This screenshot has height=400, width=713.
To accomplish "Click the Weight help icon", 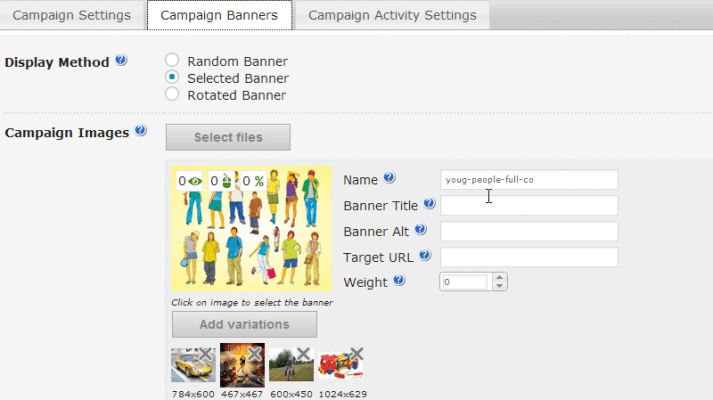I will click(x=399, y=281).
